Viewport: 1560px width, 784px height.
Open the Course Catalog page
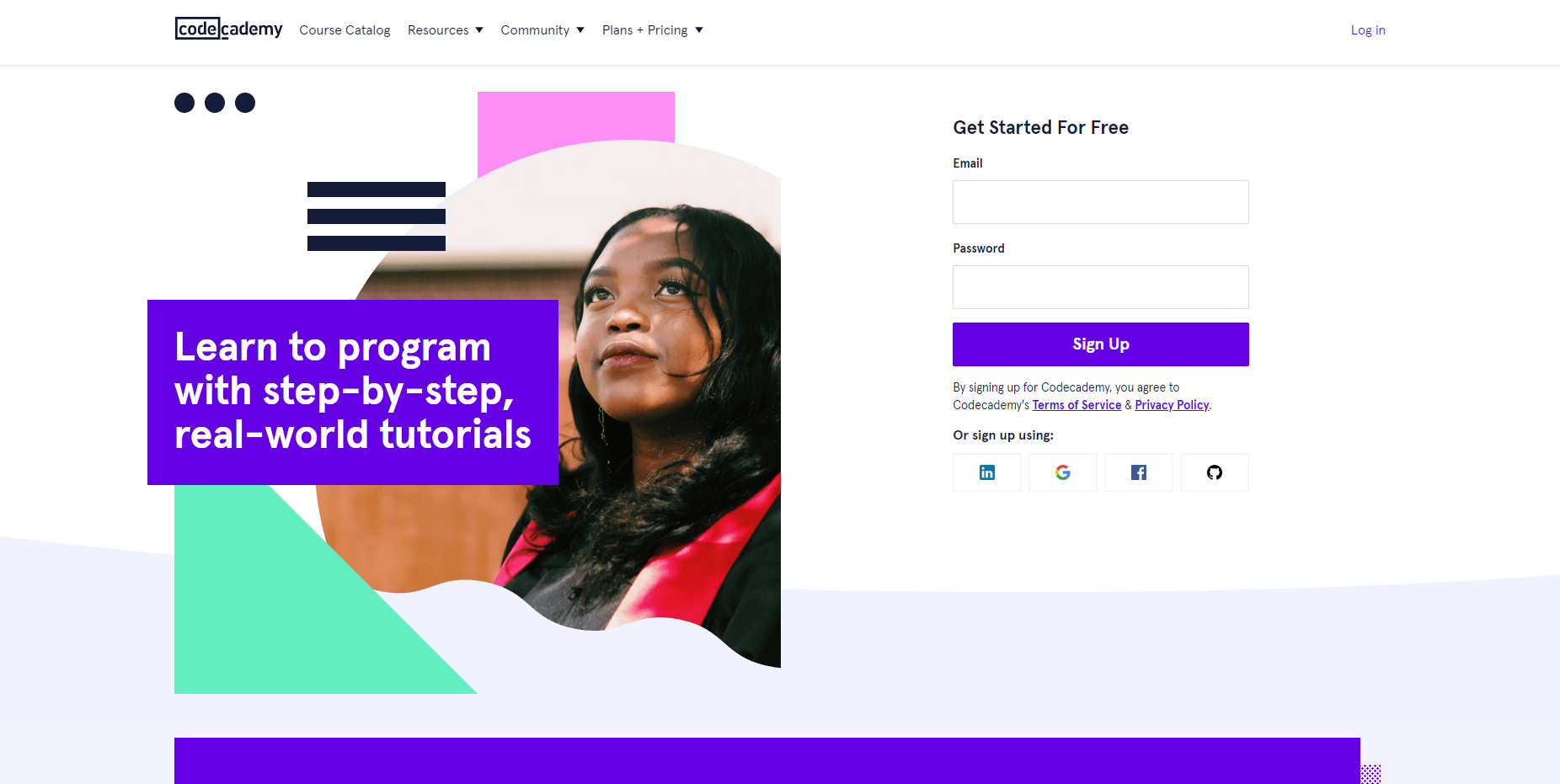345,30
